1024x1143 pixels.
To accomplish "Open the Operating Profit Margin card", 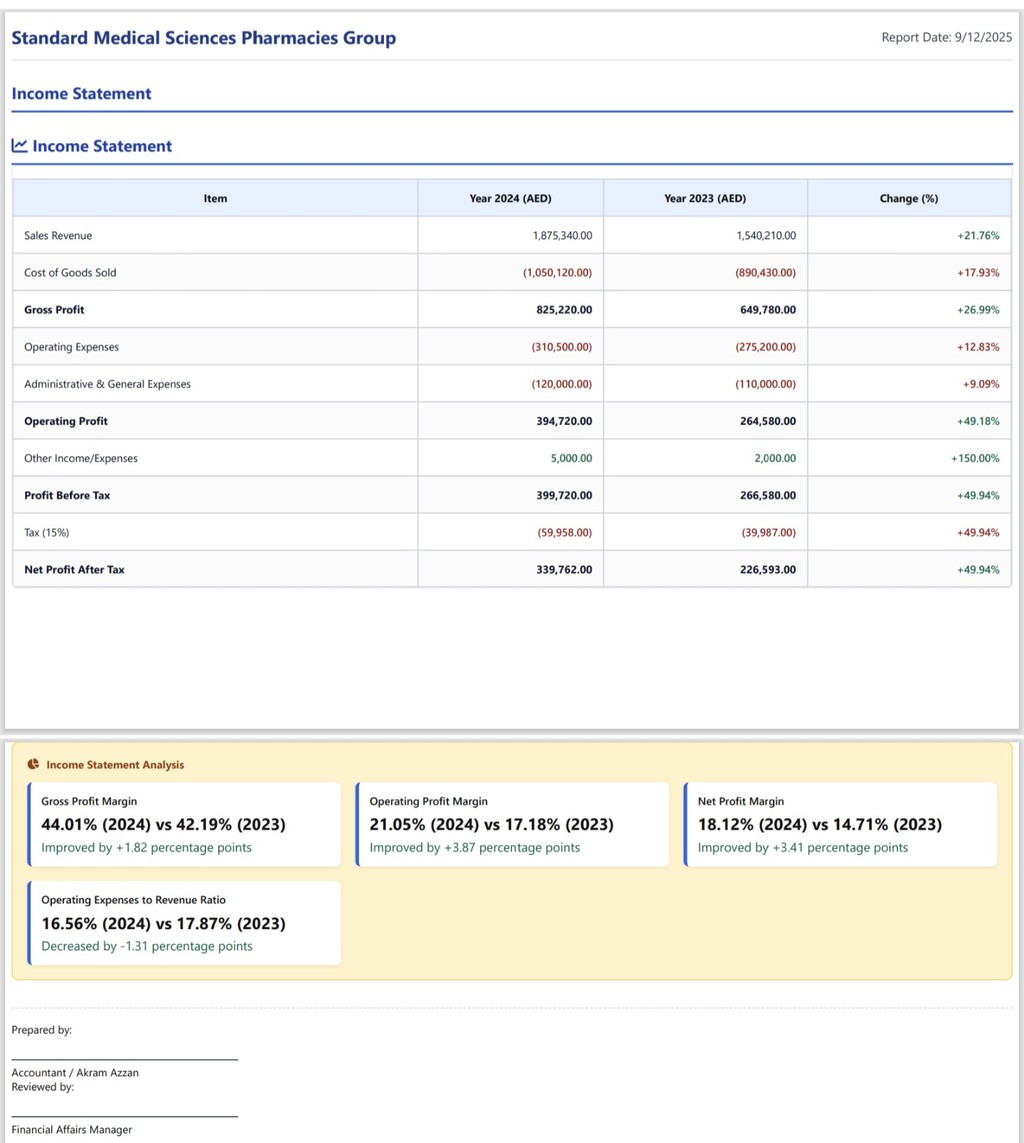I will point(512,824).
